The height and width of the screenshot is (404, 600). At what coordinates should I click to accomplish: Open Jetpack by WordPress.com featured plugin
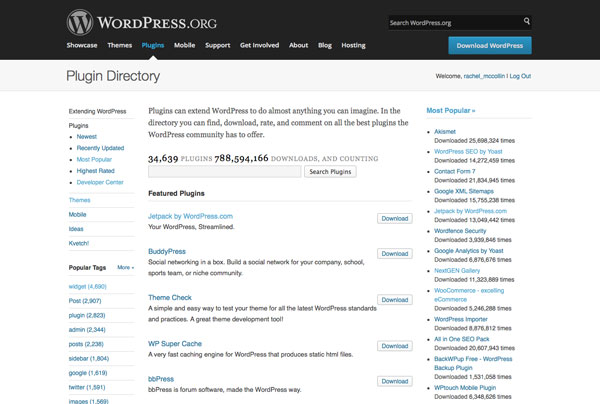coord(190,216)
